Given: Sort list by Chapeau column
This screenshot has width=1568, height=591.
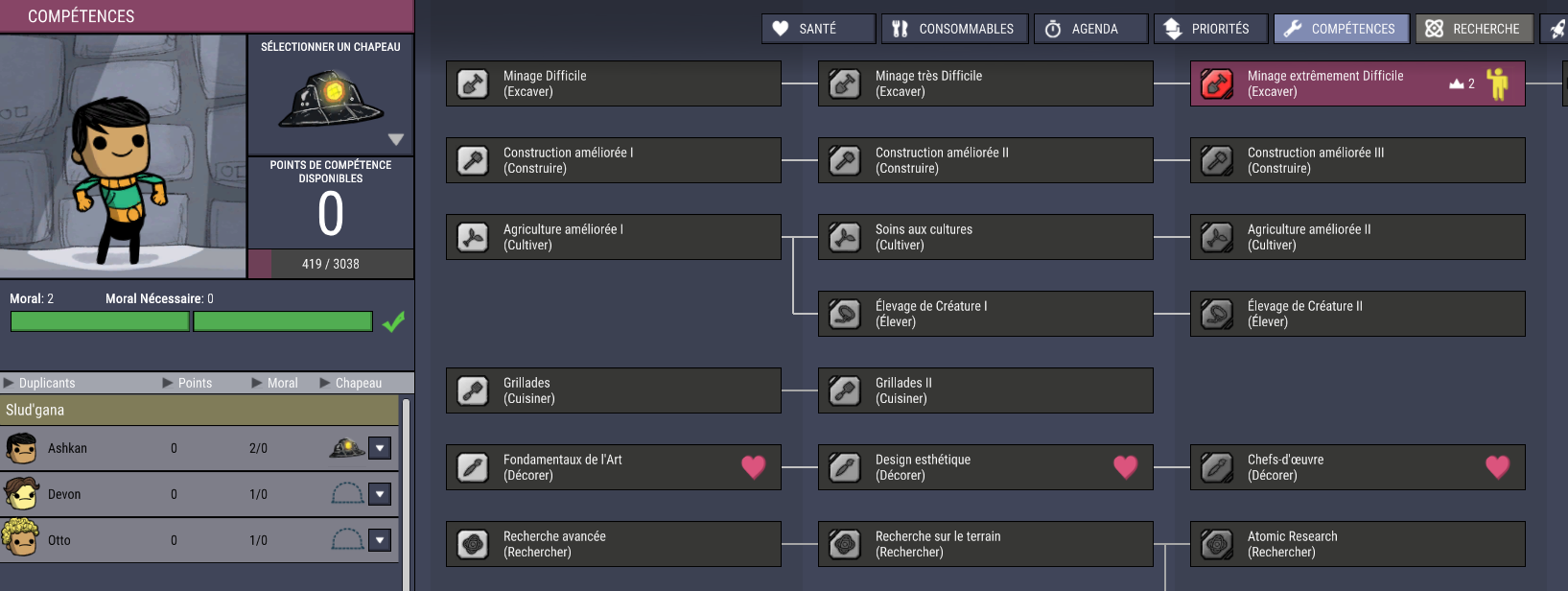Looking at the screenshot, I should (358, 383).
